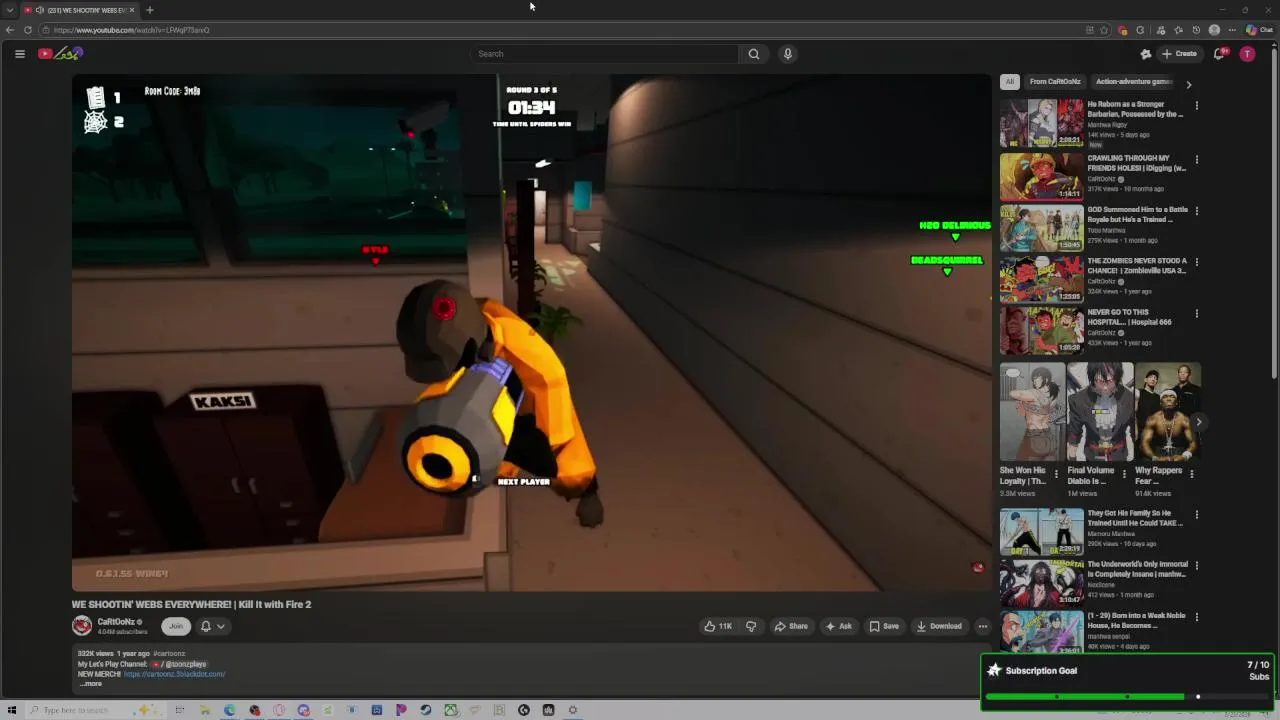Open options for 'They Got His Family' video
Screen dimensions: 1280x720
(1196, 515)
